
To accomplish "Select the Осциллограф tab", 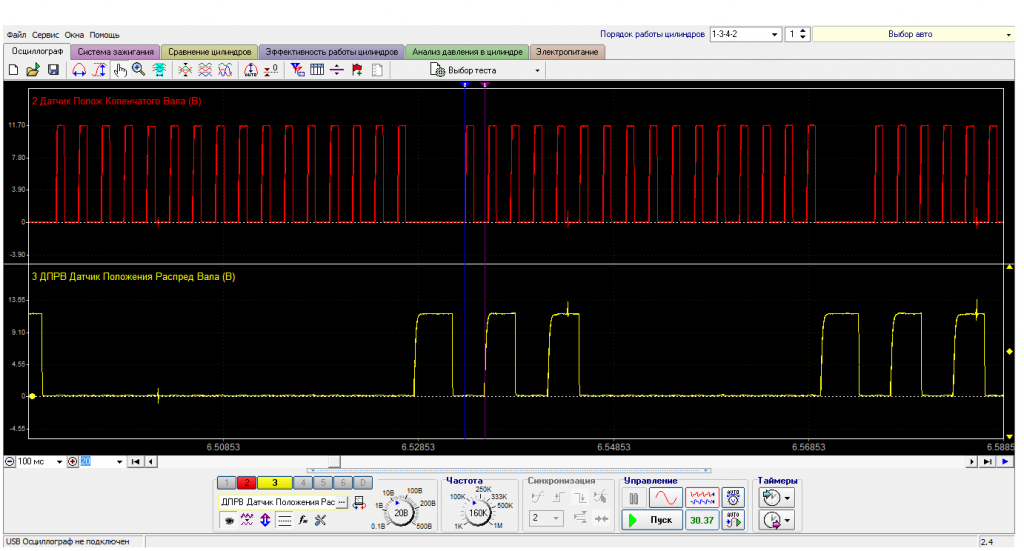I will [37, 51].
